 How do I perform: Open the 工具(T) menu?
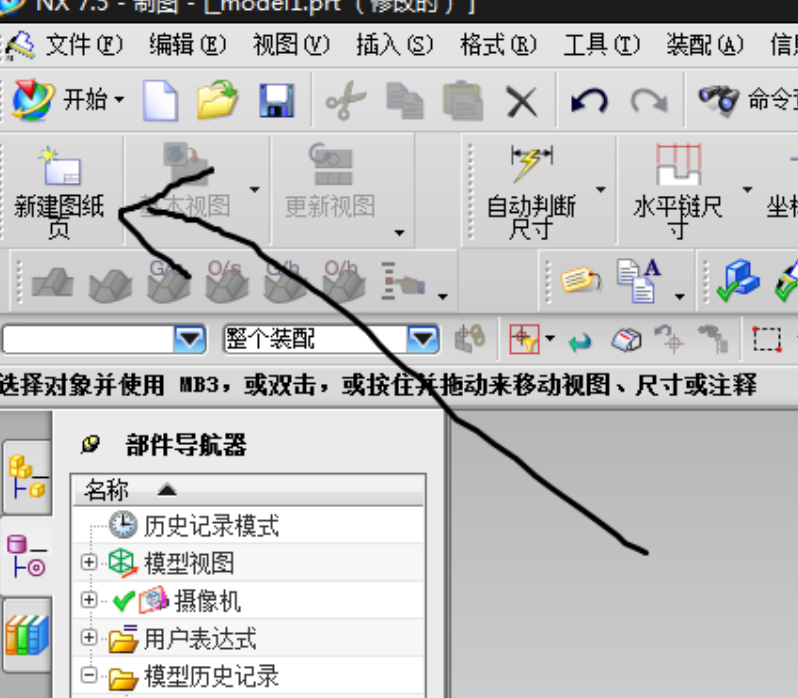pos(602,45)
